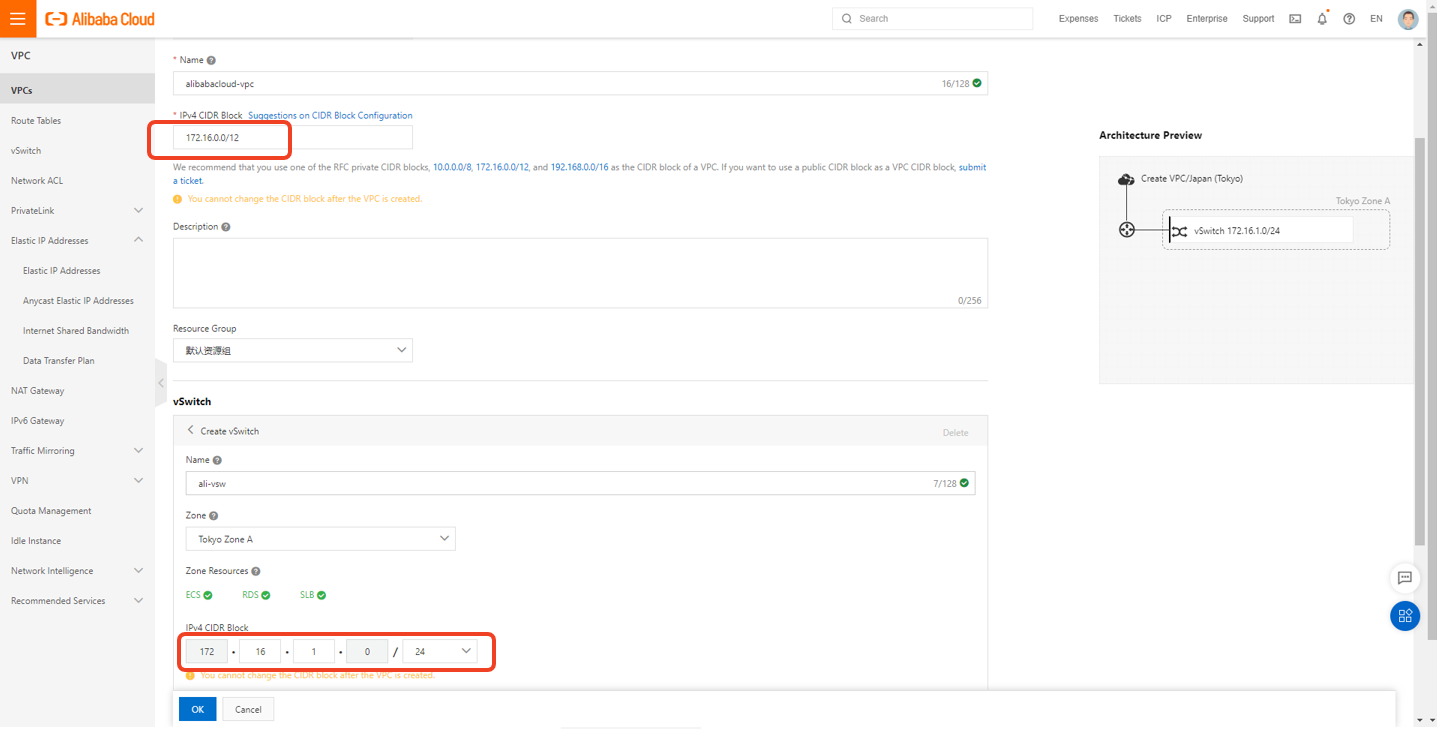Open the Cloud Shell terminal icon
Screen dimensions: 1437x729
click(1295, 18)
